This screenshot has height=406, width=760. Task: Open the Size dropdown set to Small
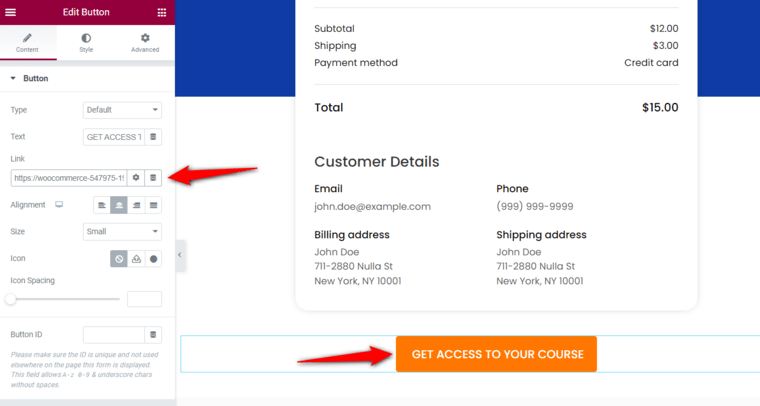(122, 232)
